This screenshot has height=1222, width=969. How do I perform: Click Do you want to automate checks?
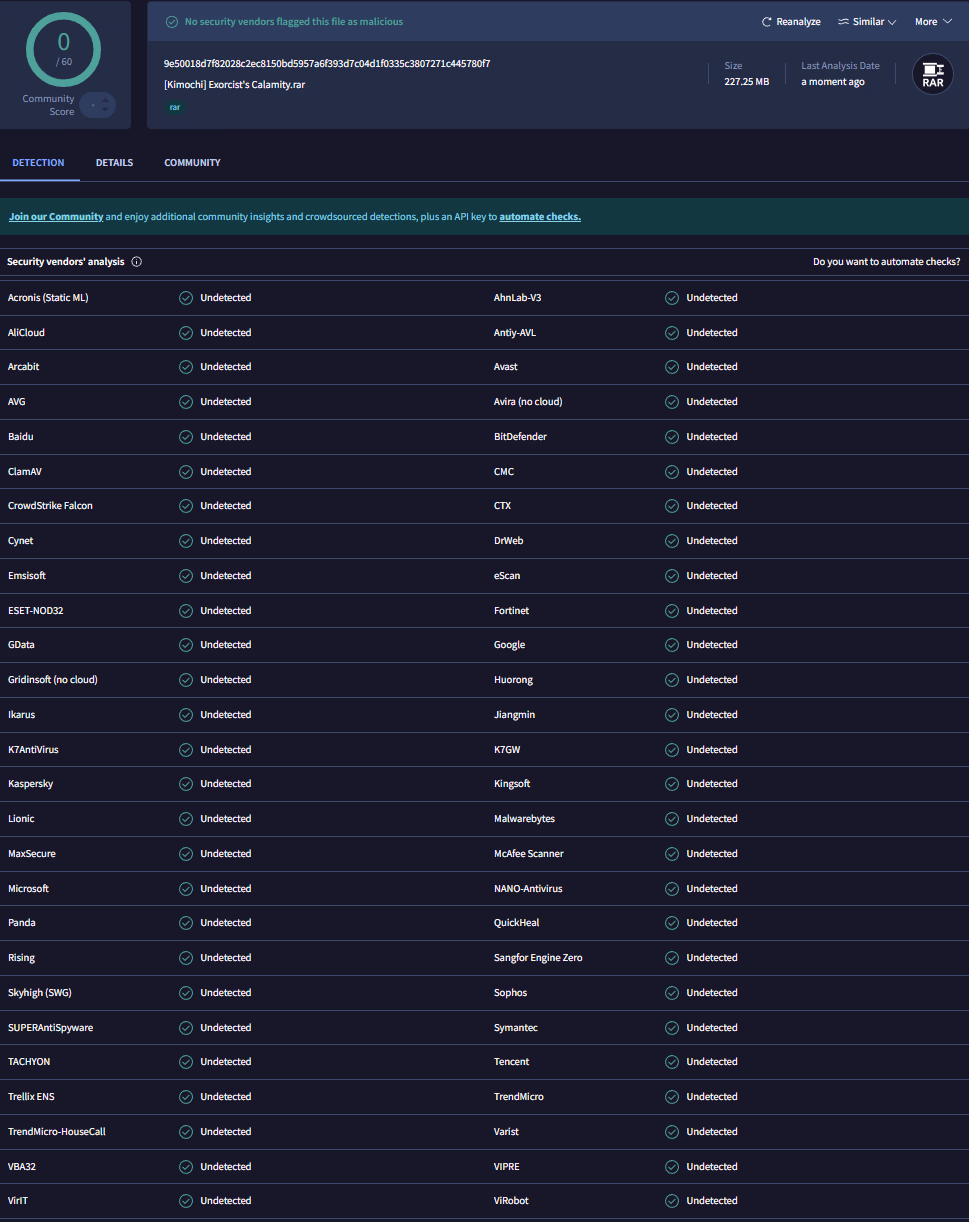point(886,262)
